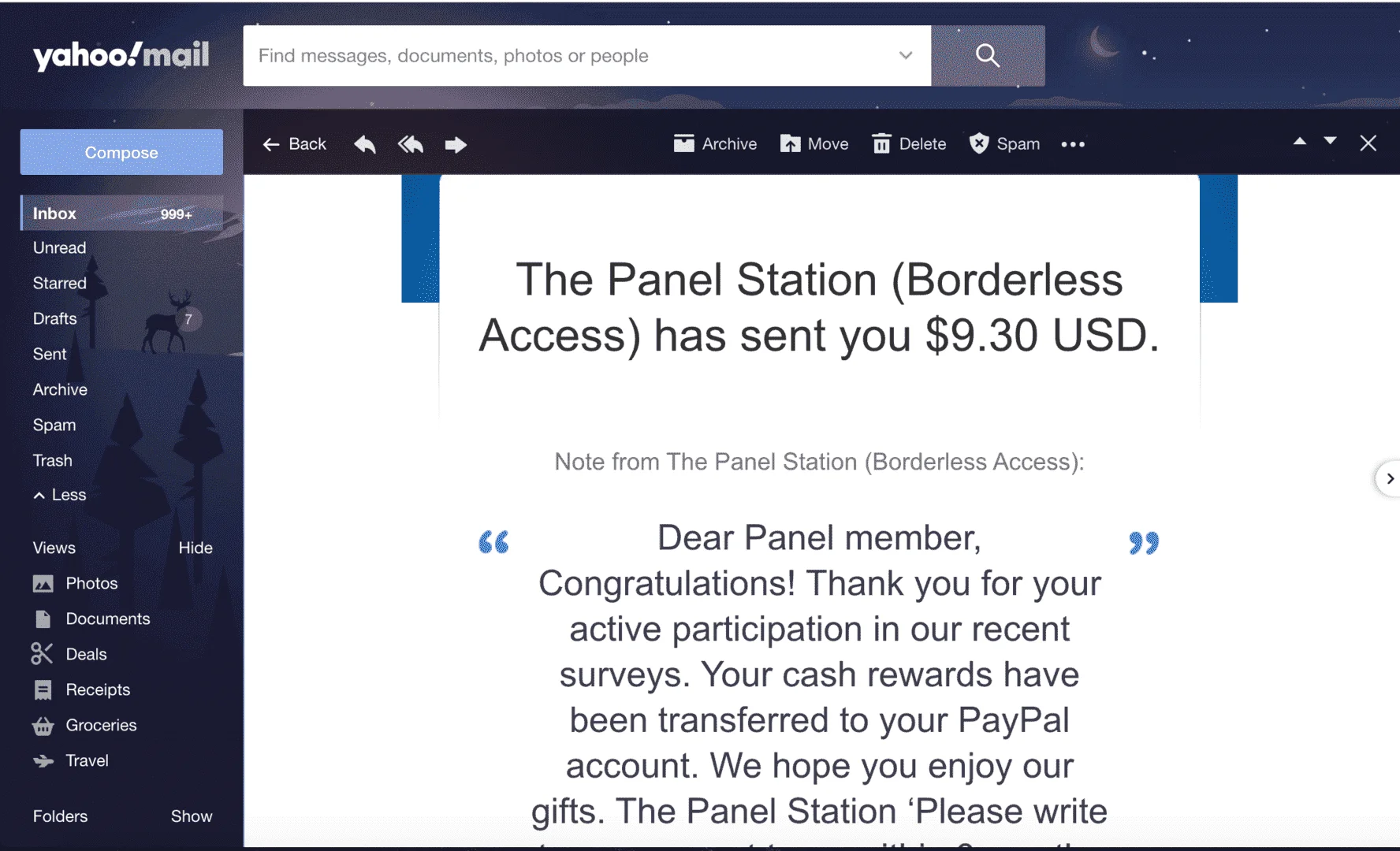Open the Deals view
The image size is (1400, 851).
coord(69,655)
